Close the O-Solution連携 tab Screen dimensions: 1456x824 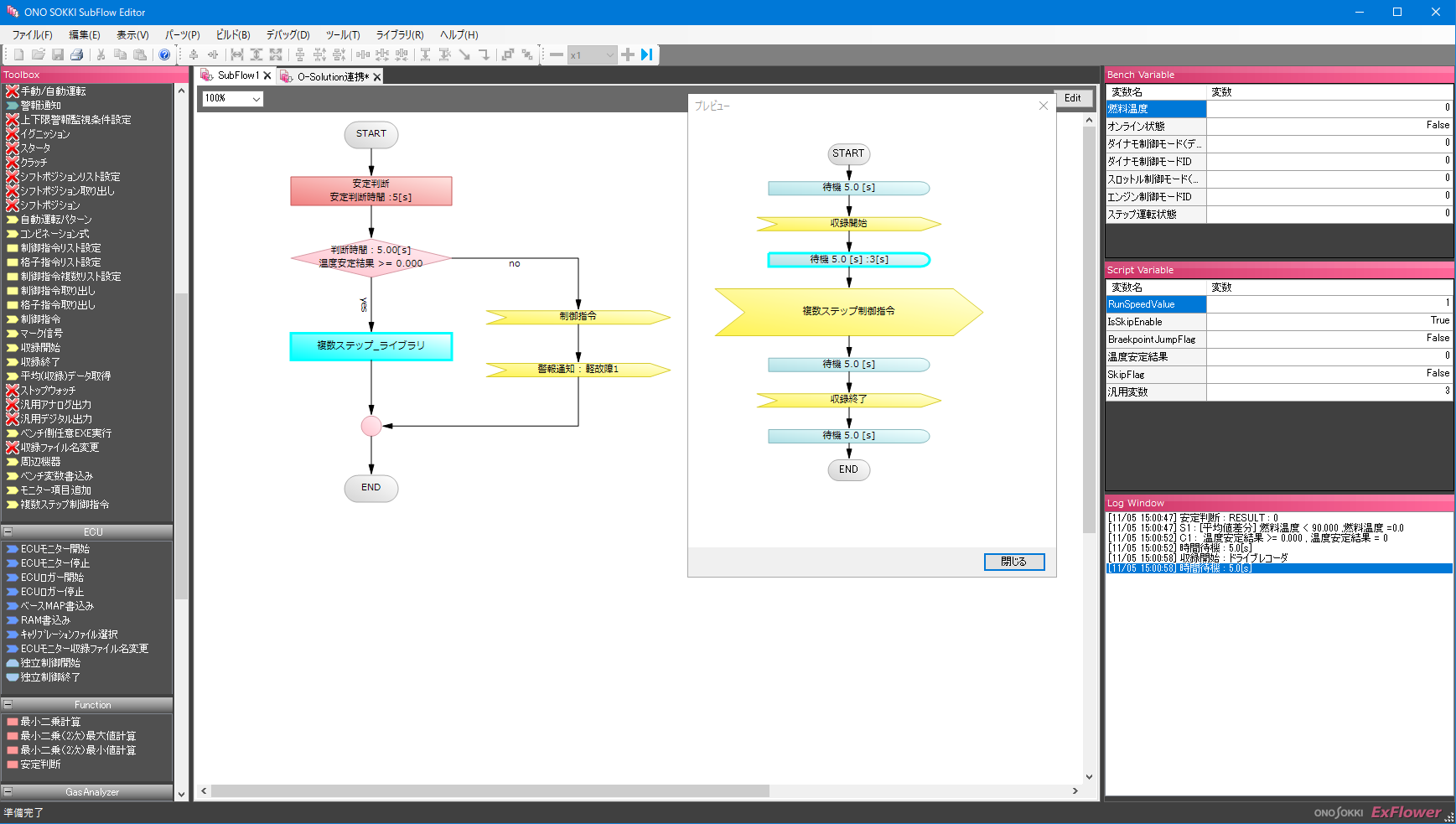[377, 76]
